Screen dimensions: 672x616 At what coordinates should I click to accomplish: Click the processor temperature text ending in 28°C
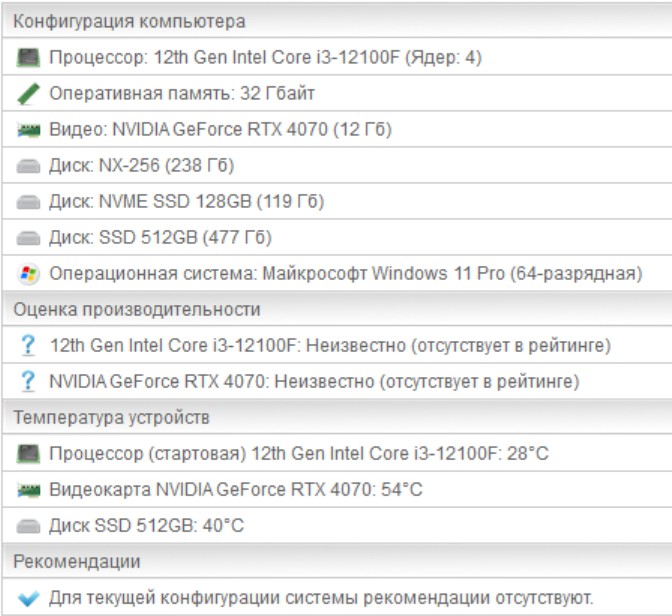pyautogui.click(x=299, y=454)
